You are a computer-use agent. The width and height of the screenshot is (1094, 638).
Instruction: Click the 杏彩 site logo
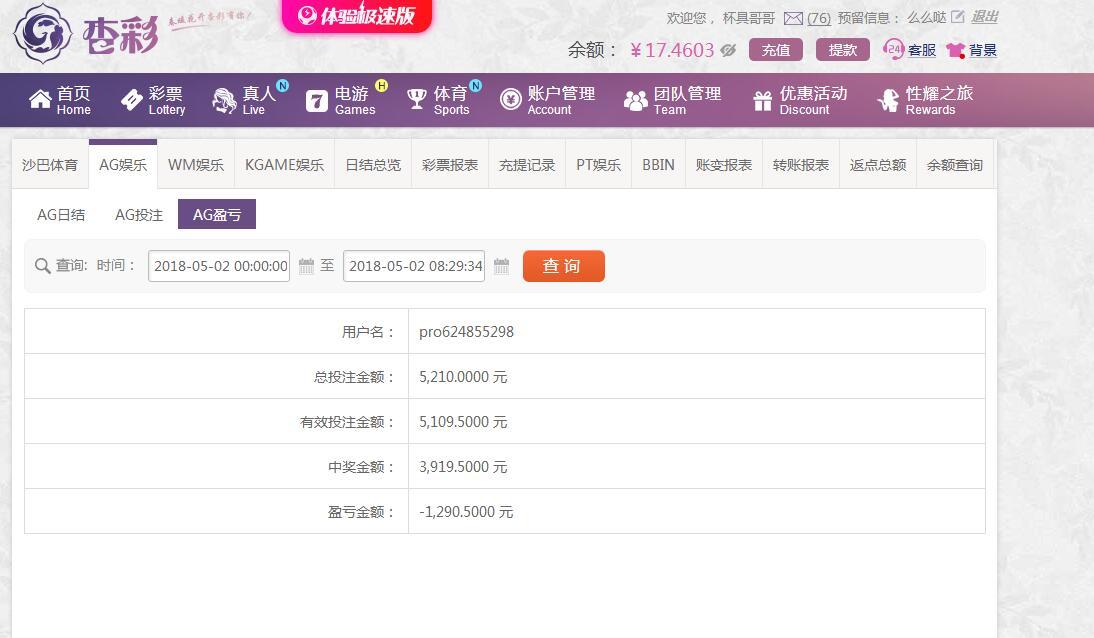[85, 33]
